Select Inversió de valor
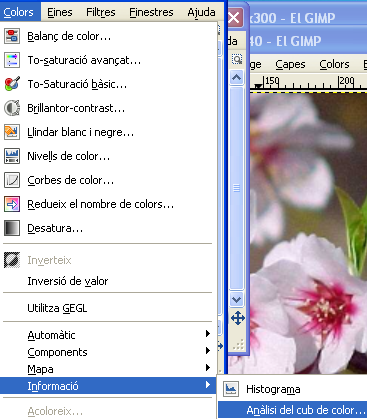This screenshot has width=367, height=419. 107,281
